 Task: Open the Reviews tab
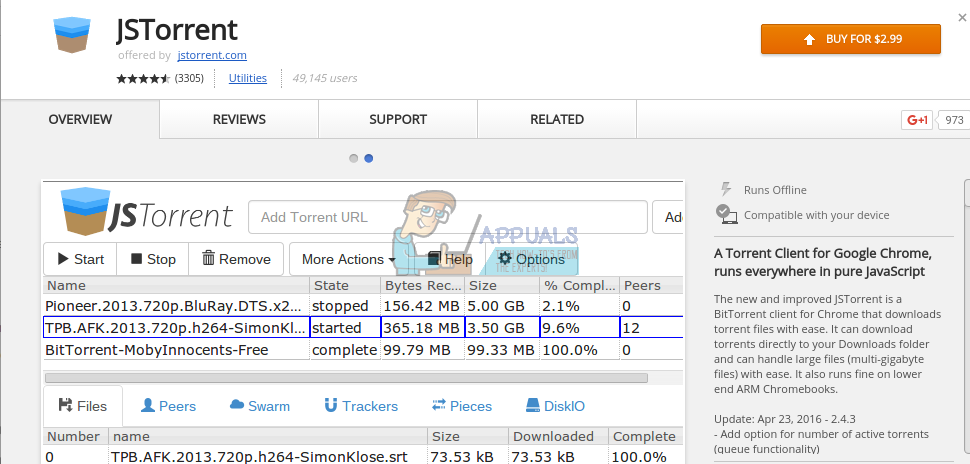[x=239, y=120]
